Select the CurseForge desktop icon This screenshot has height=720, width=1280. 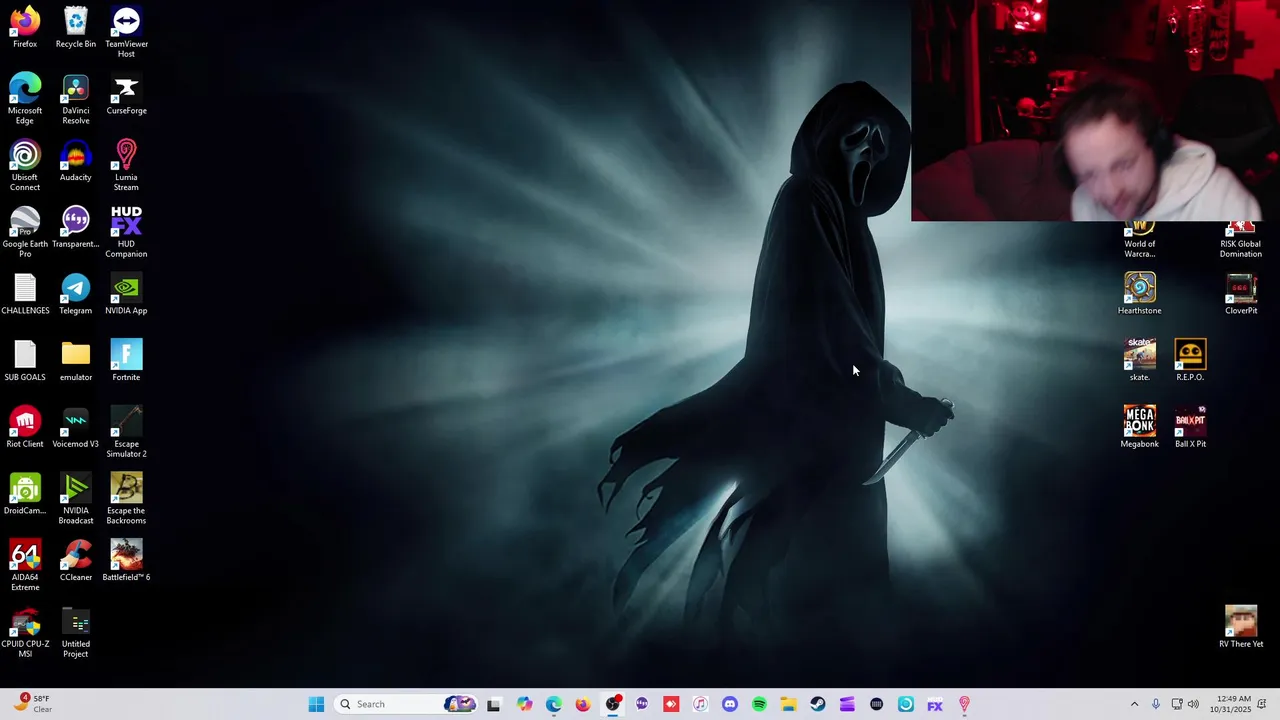pyautogui.click(x=126, y=94)
